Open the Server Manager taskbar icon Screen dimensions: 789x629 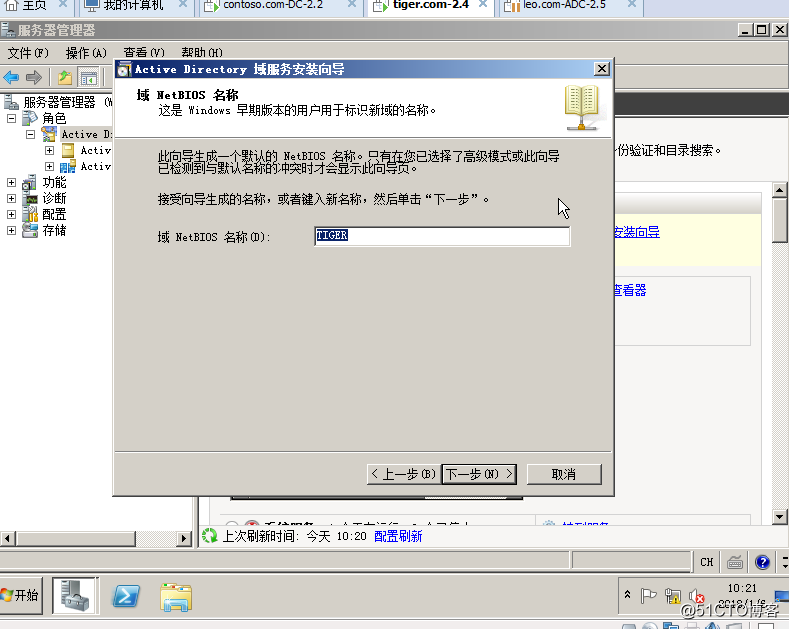tap(75, 596)
